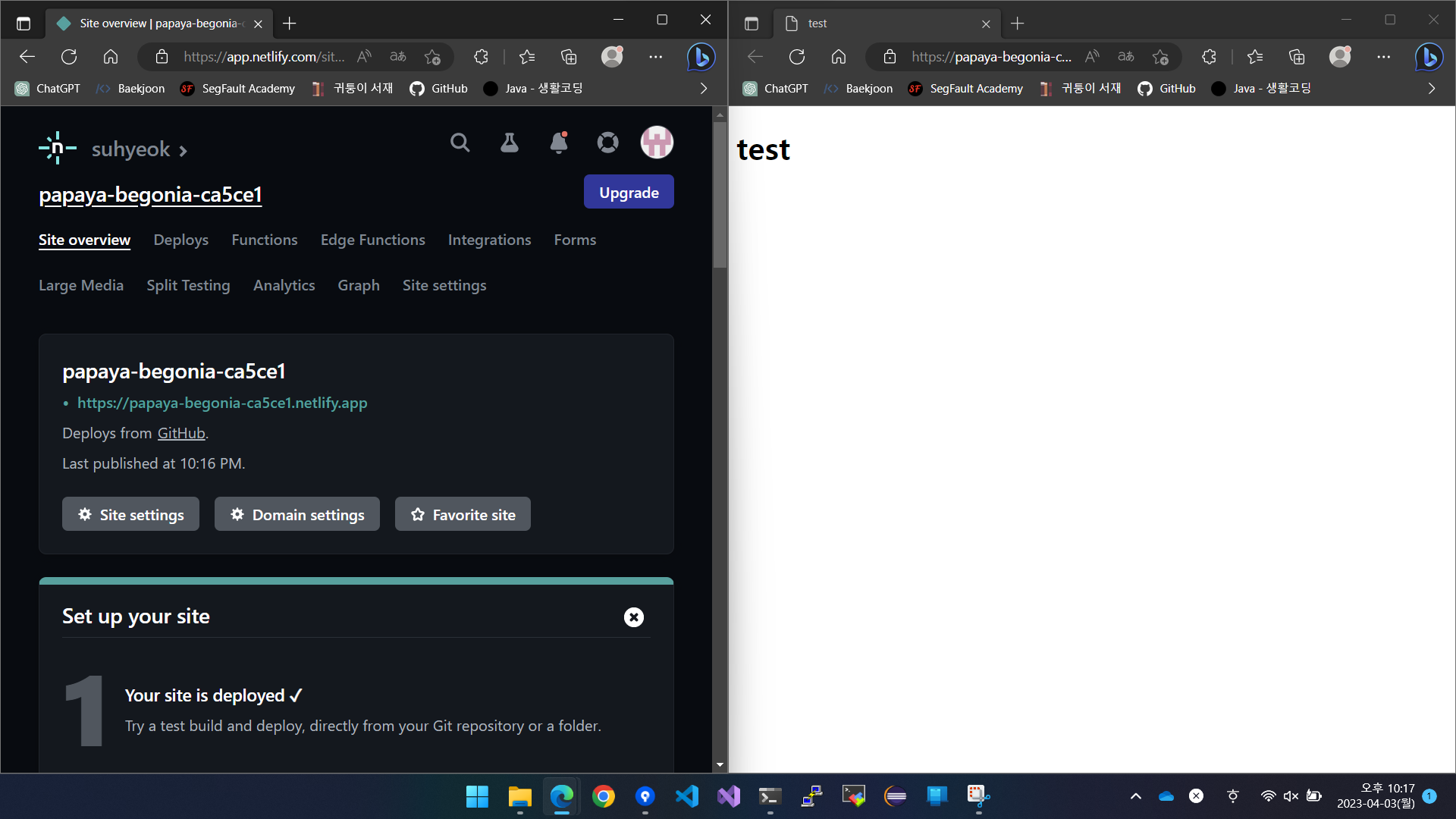Expand left bookmarks bar overflow chevron
The width and height of the screenshot is (1456, 819).
704,89
